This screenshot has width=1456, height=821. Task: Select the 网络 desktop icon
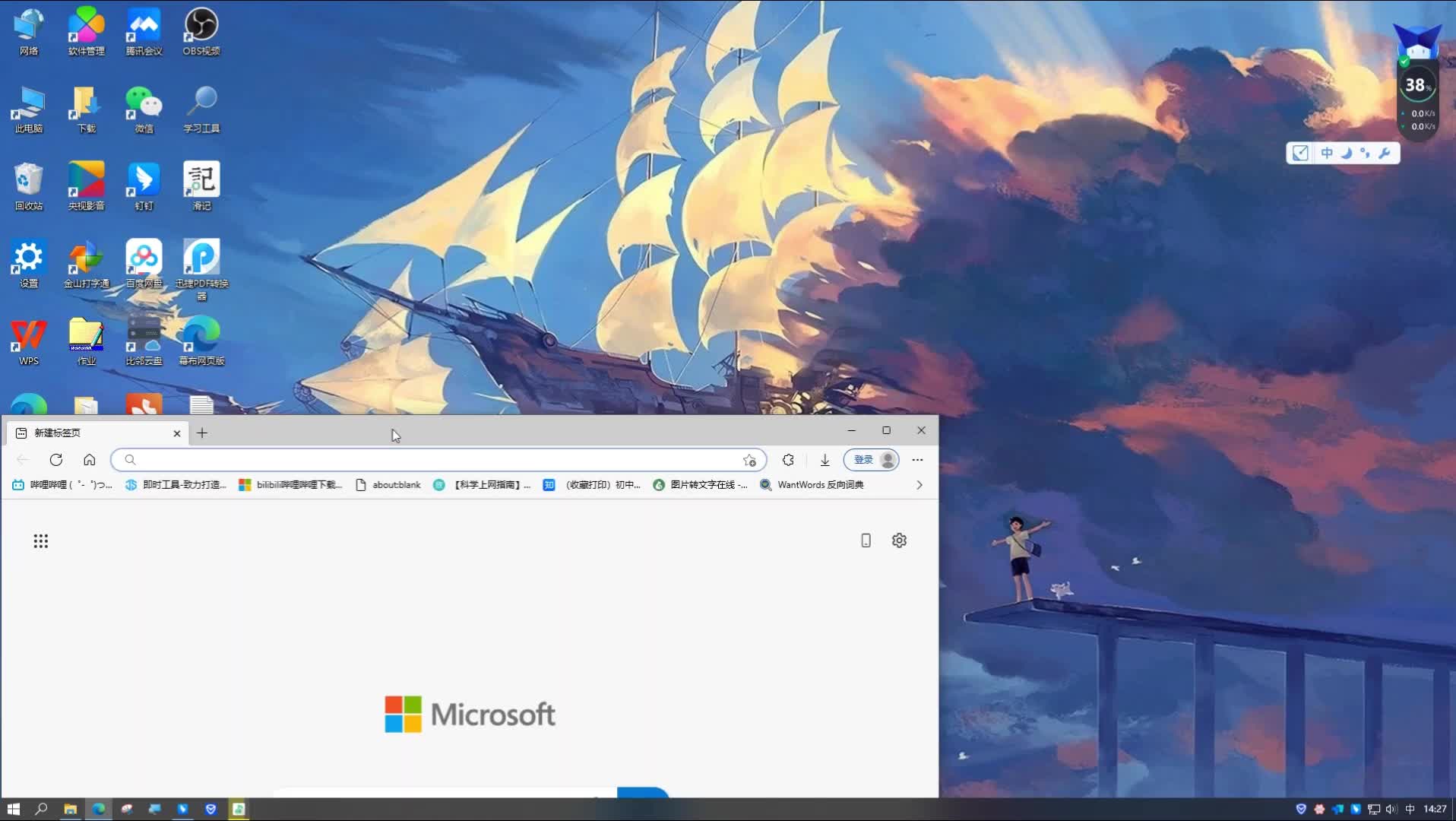point(29,32)
